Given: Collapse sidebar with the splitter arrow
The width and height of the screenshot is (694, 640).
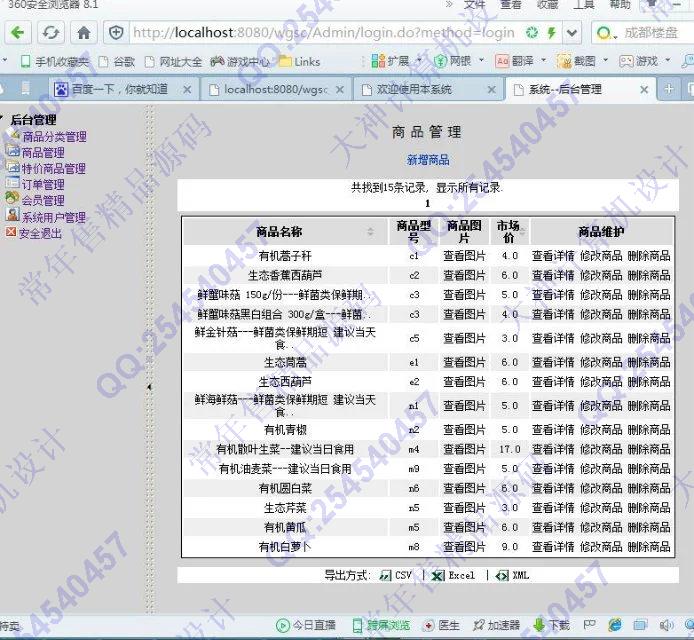Looking at the screenshot, I should pos(150,387).
